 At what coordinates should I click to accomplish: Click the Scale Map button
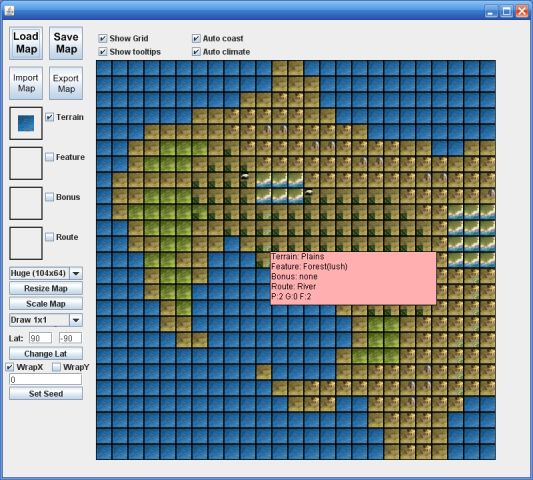pyautogui.click(x=46, y=304)
